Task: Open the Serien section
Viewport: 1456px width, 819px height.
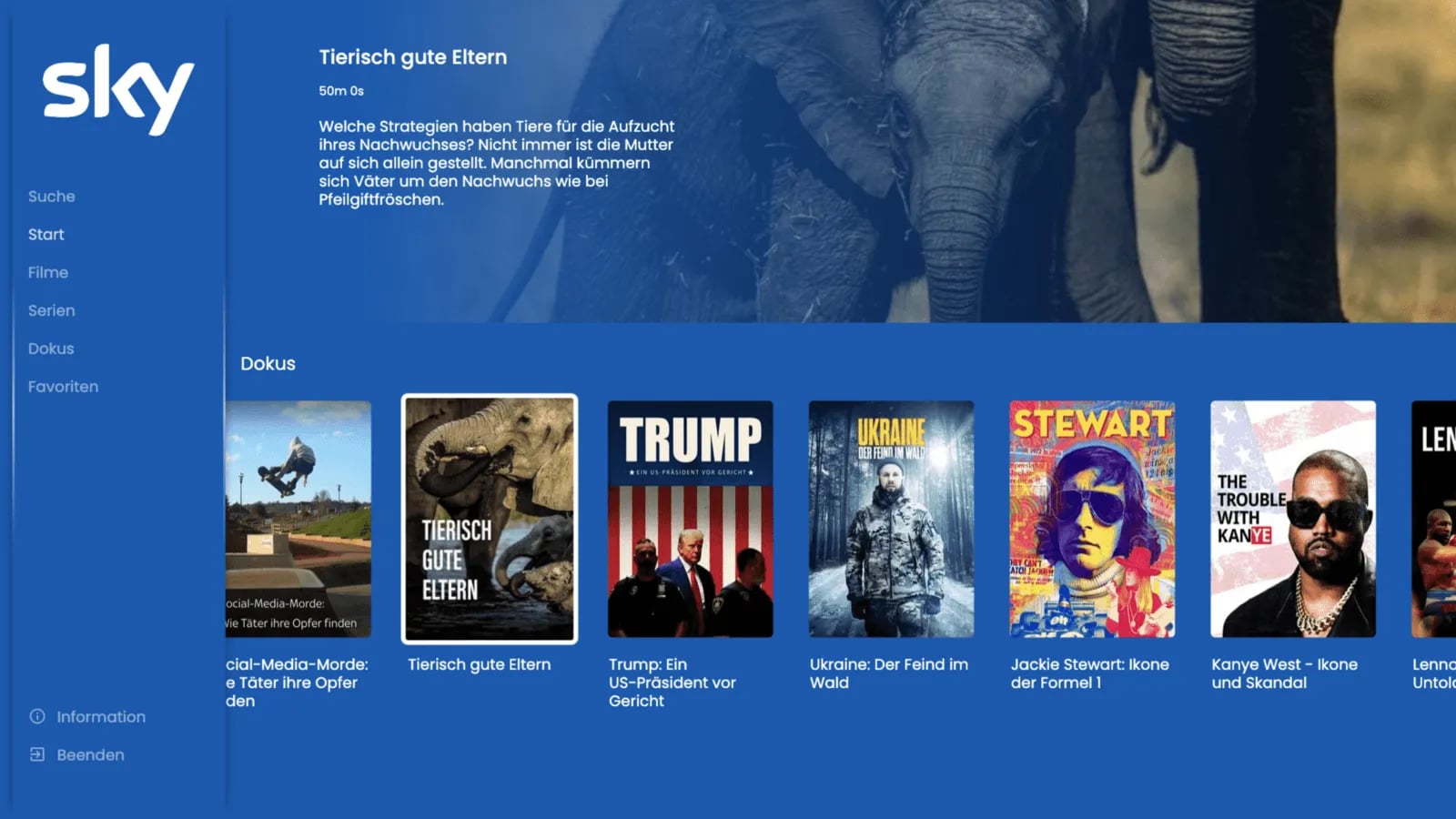Action: coord(52,311)
